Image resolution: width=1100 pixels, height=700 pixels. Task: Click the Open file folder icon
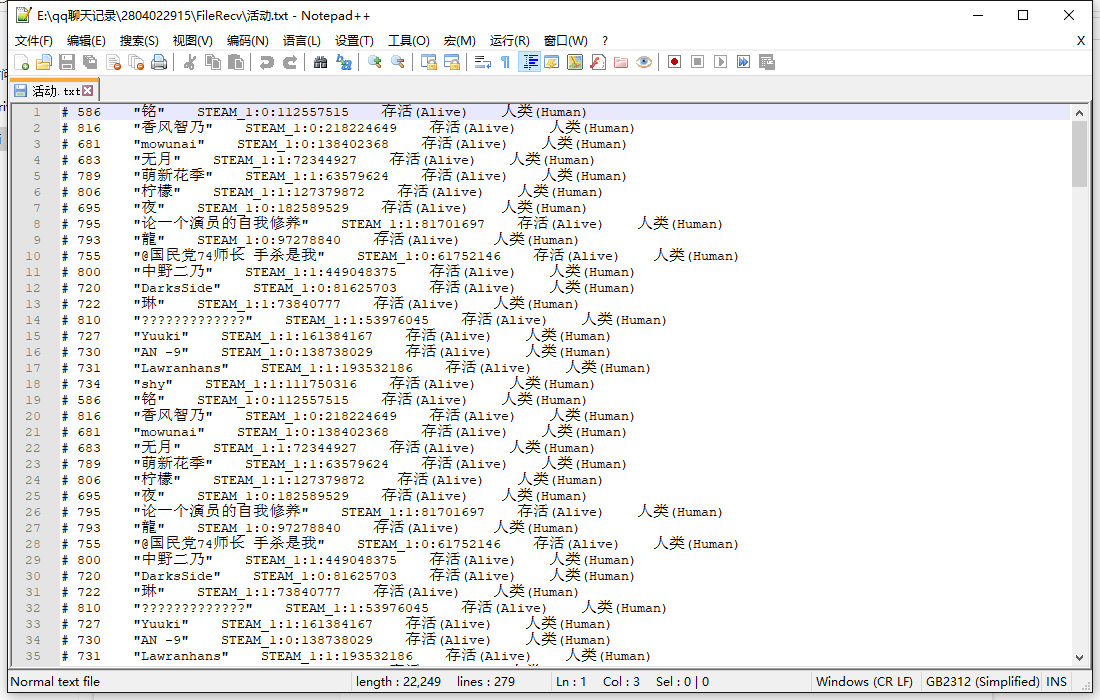pos(44,62)
